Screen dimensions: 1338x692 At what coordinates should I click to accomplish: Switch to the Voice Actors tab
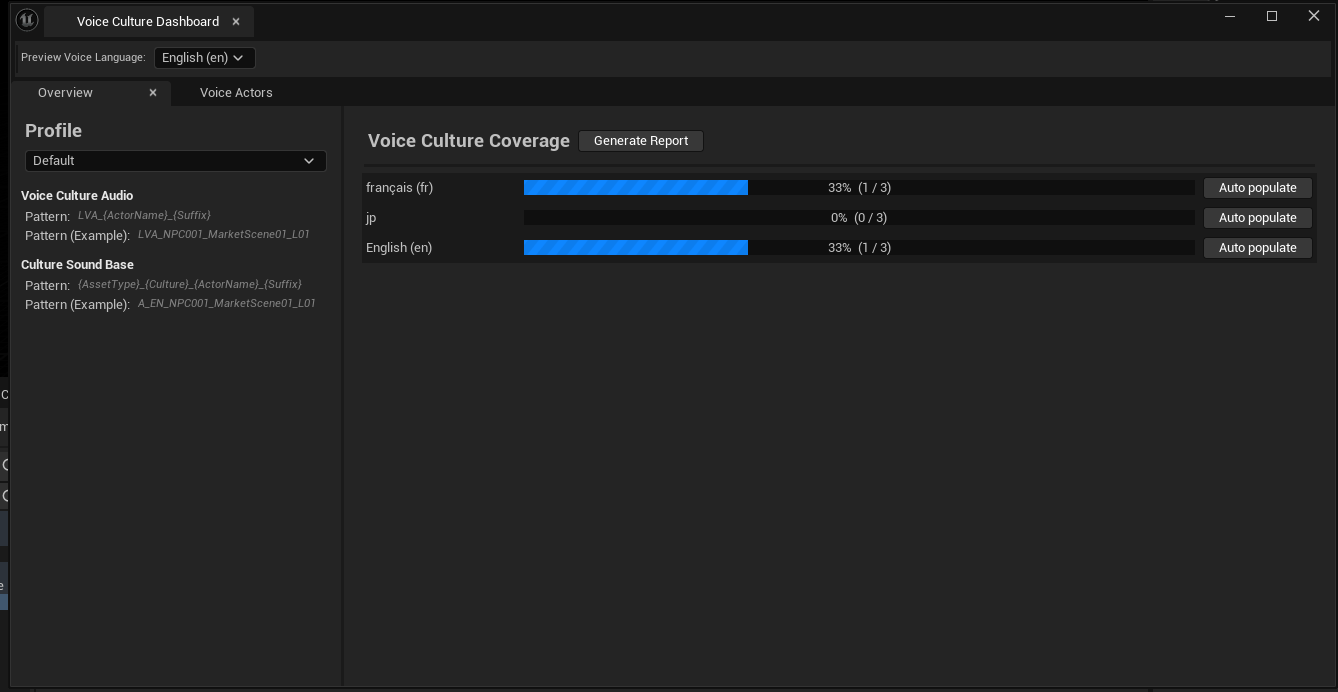tap(236, 93)
